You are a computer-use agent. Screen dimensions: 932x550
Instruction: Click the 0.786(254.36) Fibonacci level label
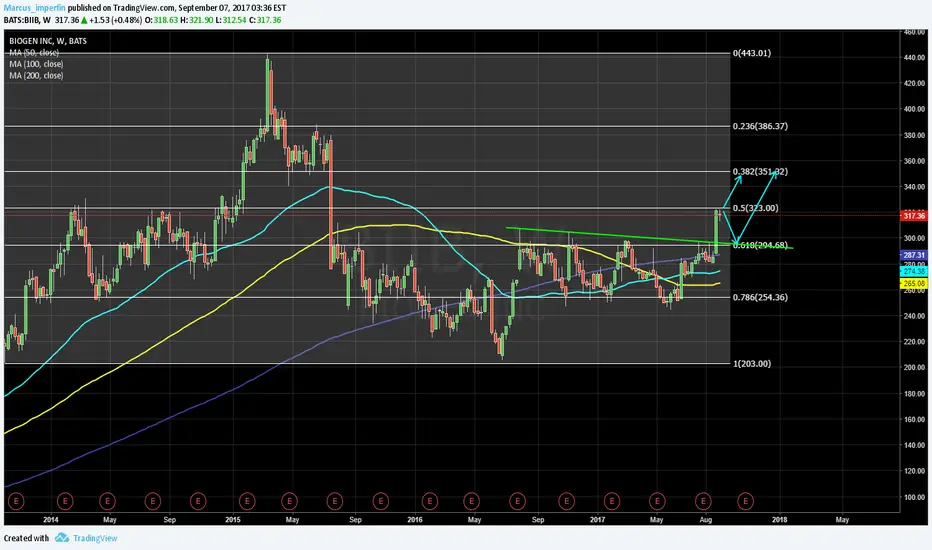pyautogui.click(x=760, y=297)
